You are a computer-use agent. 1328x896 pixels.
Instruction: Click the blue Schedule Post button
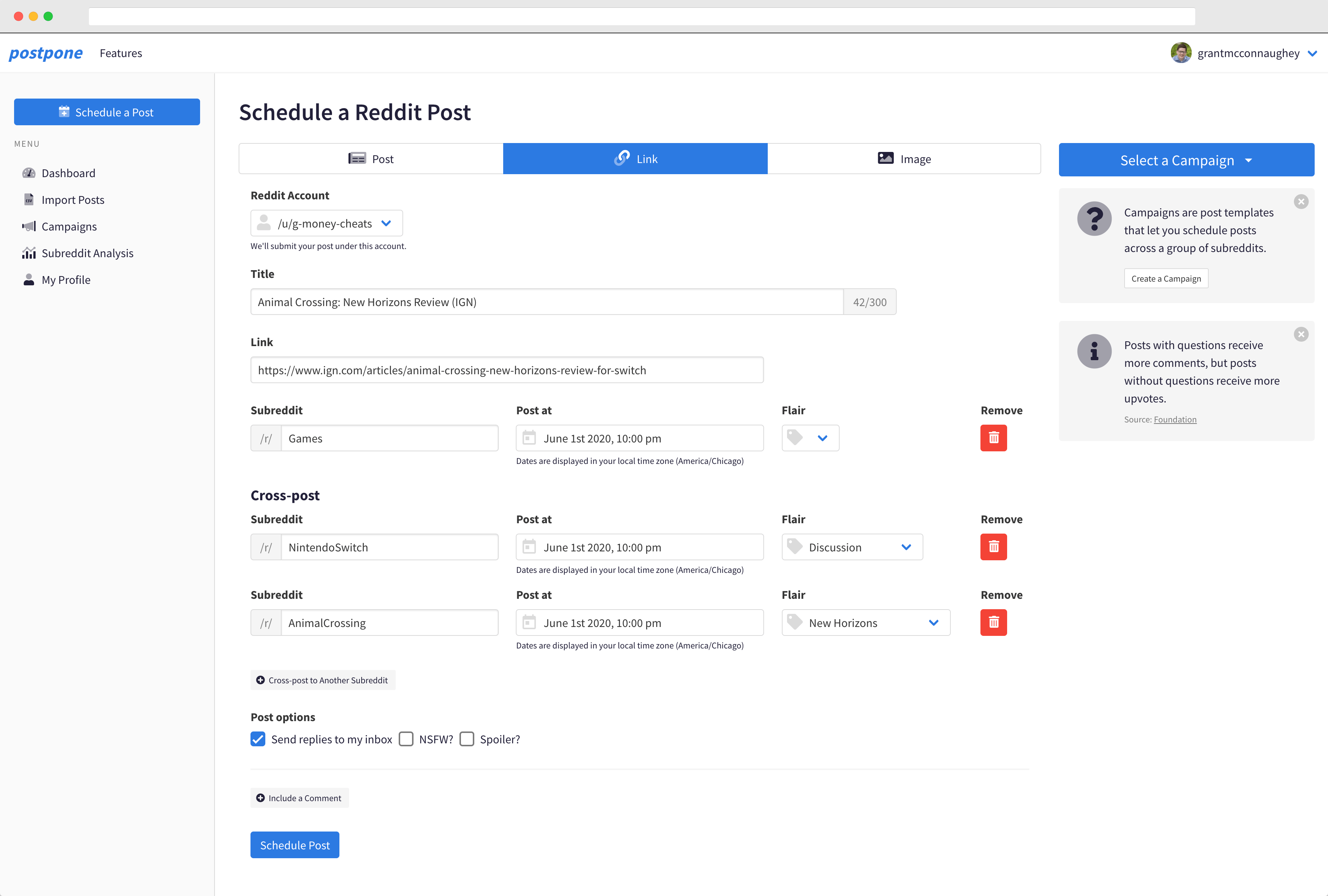coord(294,844)
